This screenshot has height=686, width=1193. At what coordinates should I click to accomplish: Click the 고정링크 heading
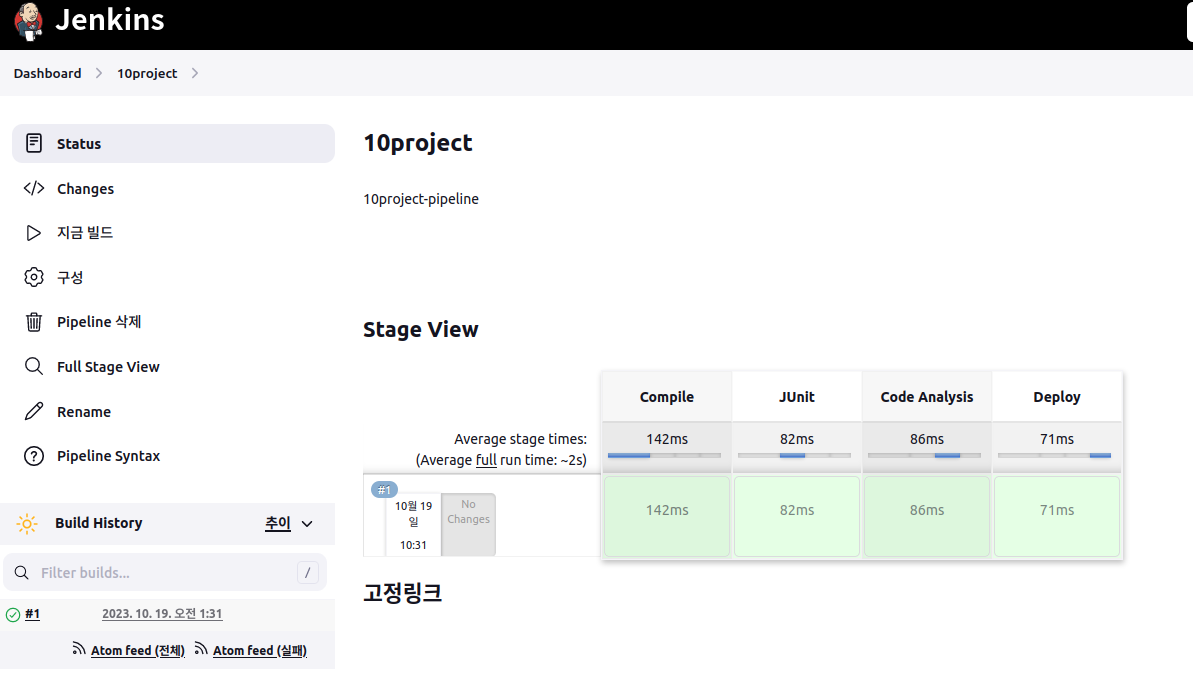click(402, 592)
